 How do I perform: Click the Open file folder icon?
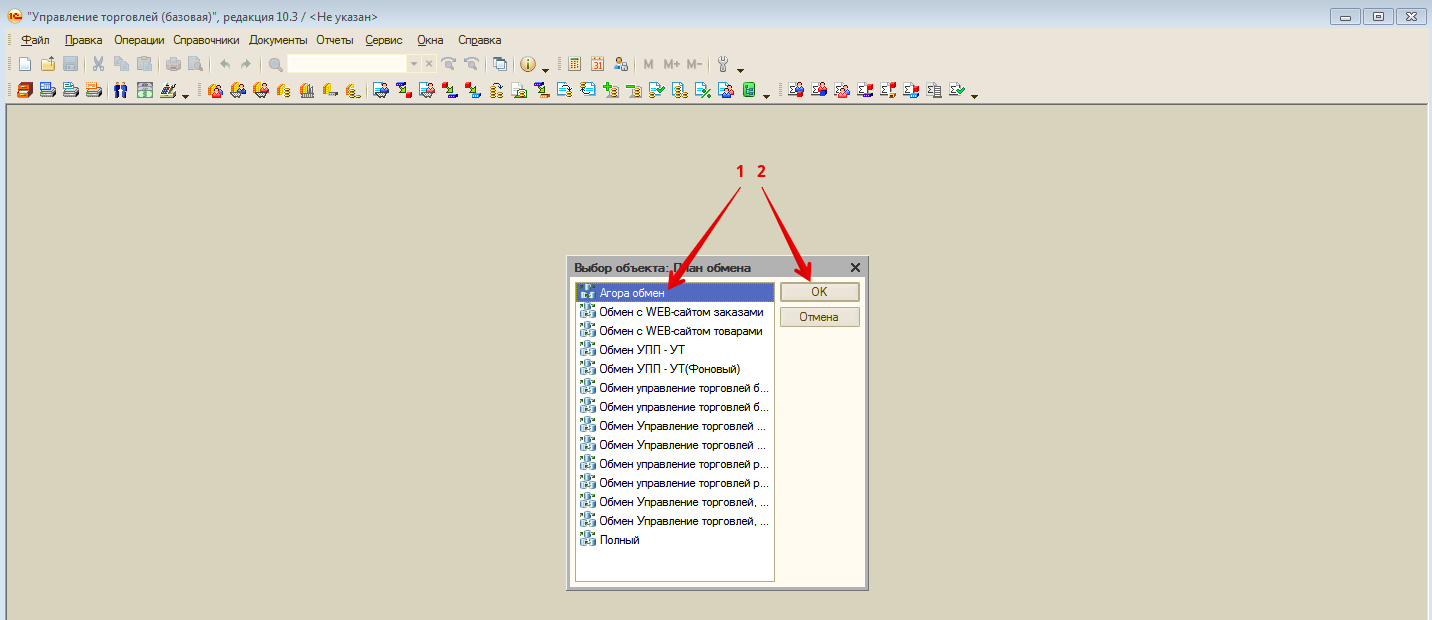tap(48, 64)
